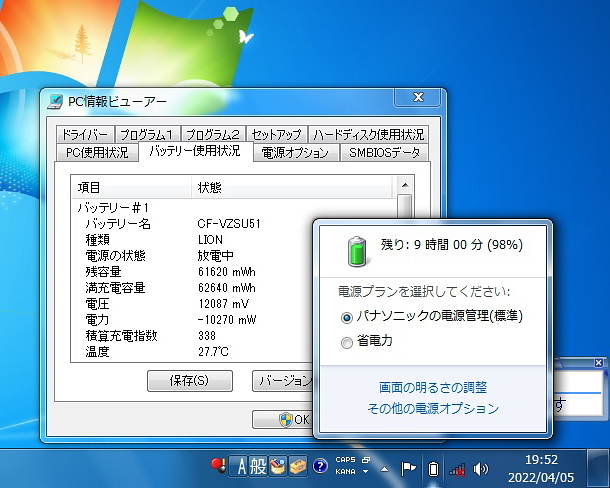
Task: Close the PC情報ビューアー window
Action: (418, 97)
